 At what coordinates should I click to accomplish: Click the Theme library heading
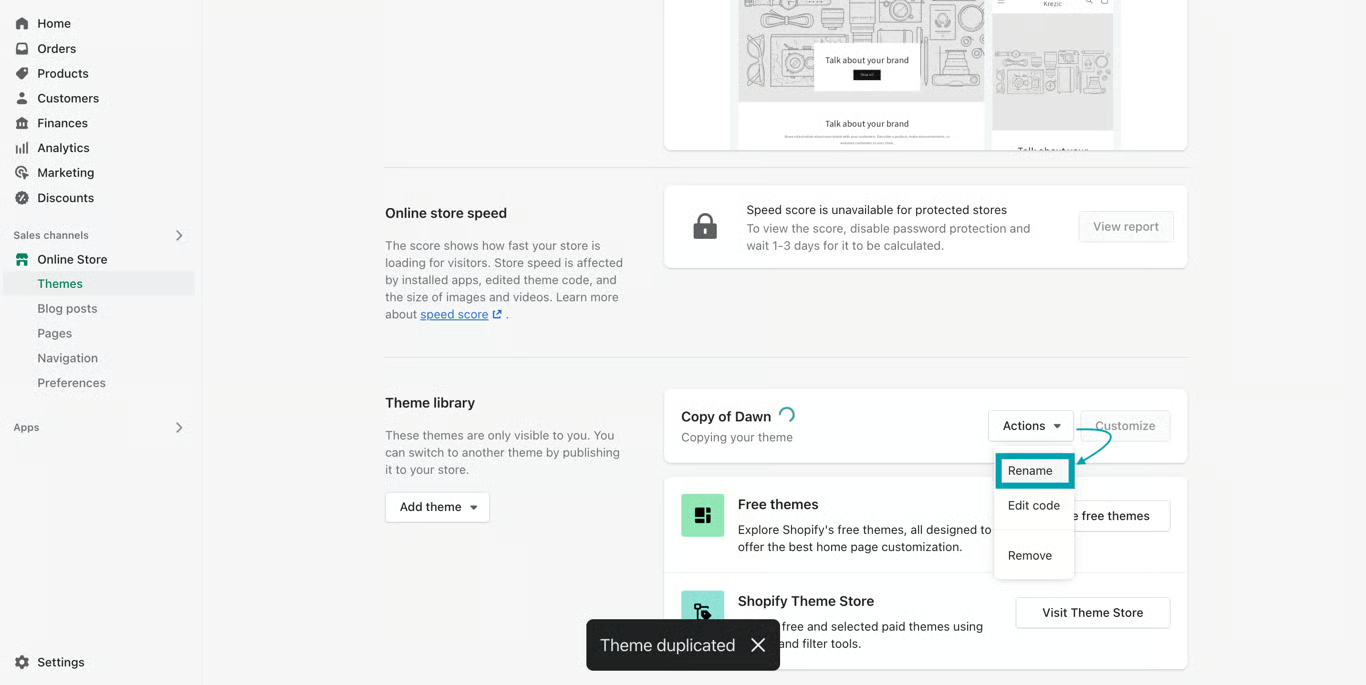coord(430,403)
